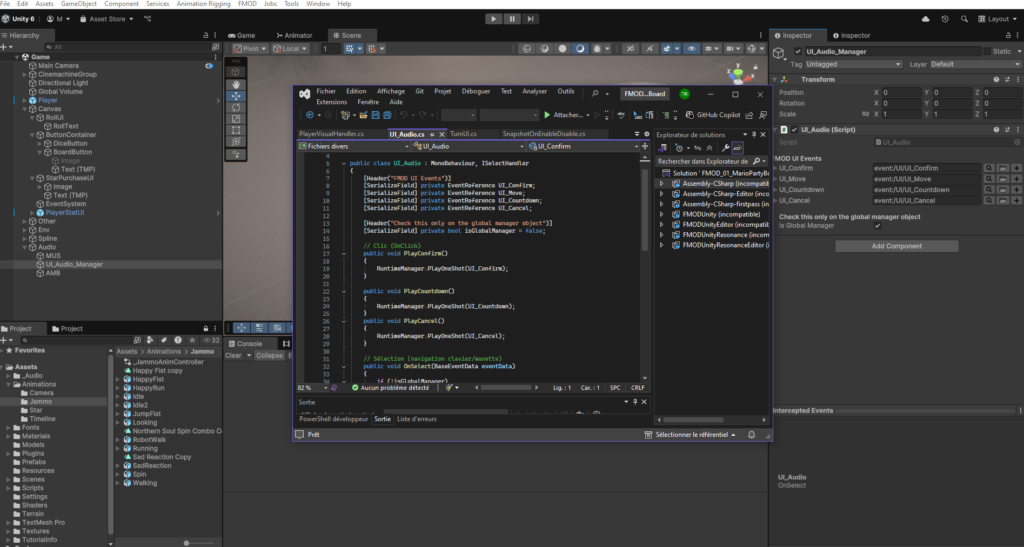Open the GitHub Copilot icon in Visual Studio

coord(689,115)
